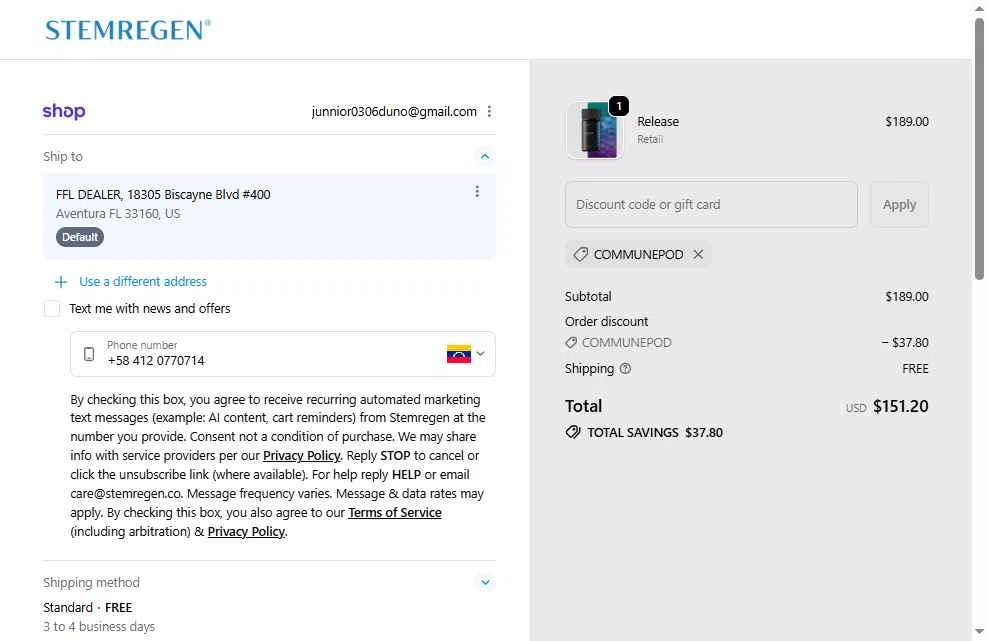Click the Release product thumbnail
987x641 pixels.
pos(594,131)
